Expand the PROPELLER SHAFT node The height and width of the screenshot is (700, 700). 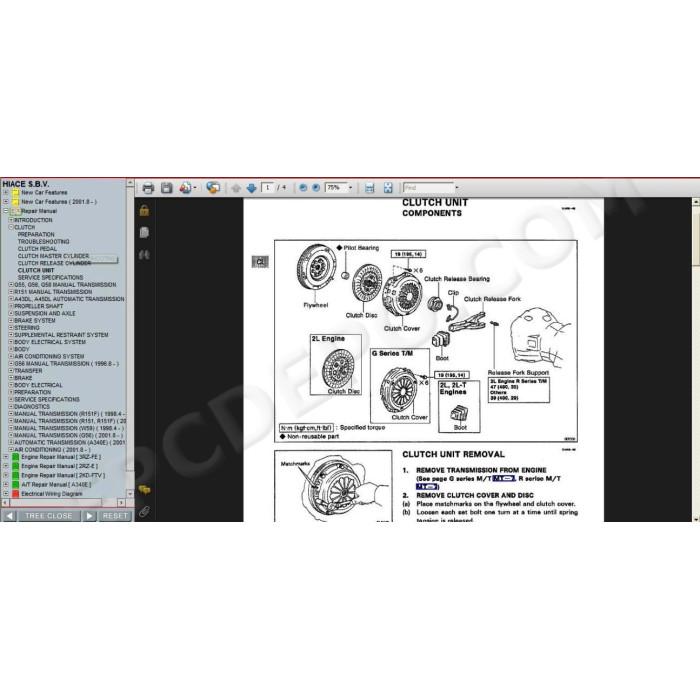click(11, 306)
